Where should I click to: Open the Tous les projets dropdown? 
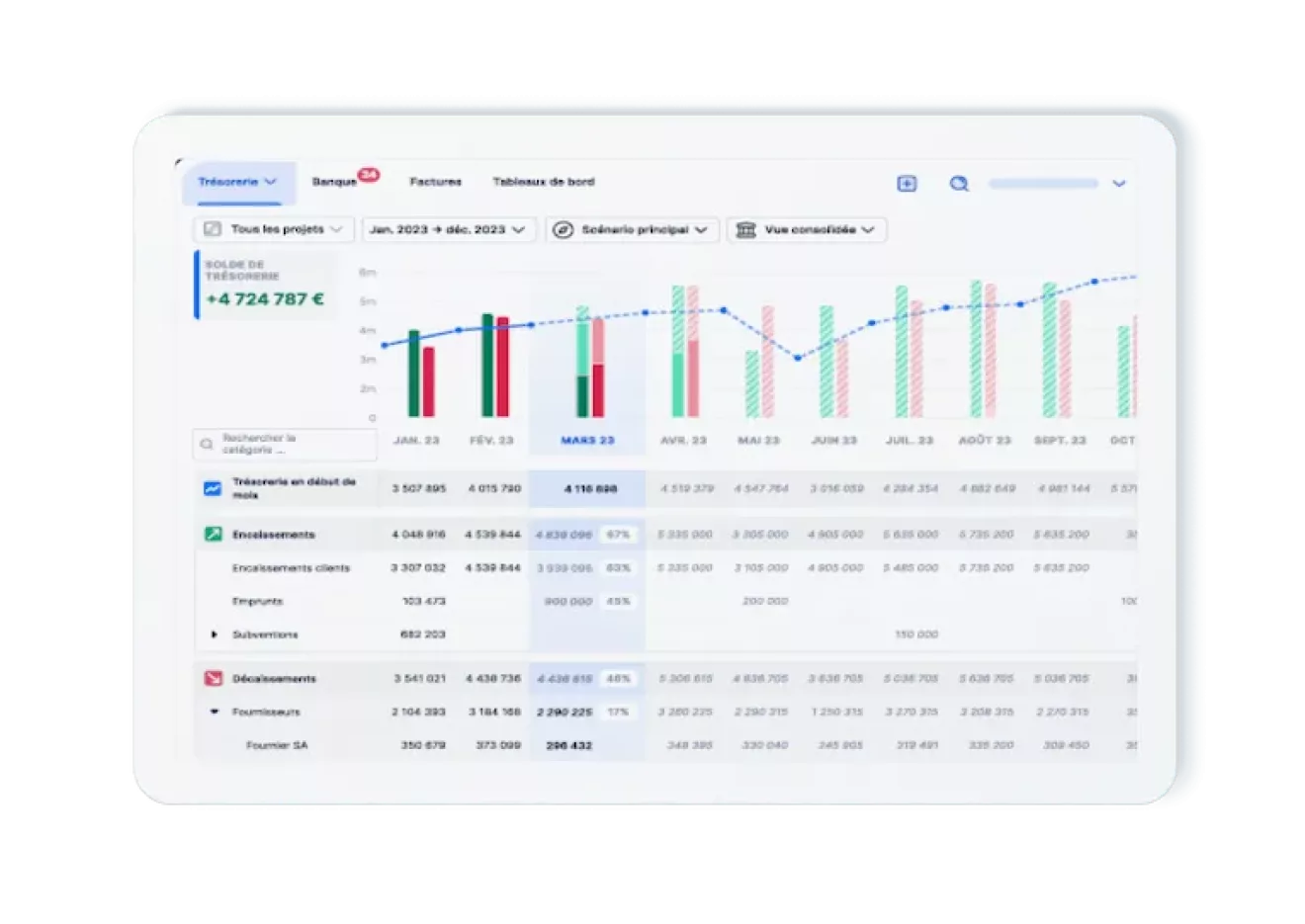274,229
